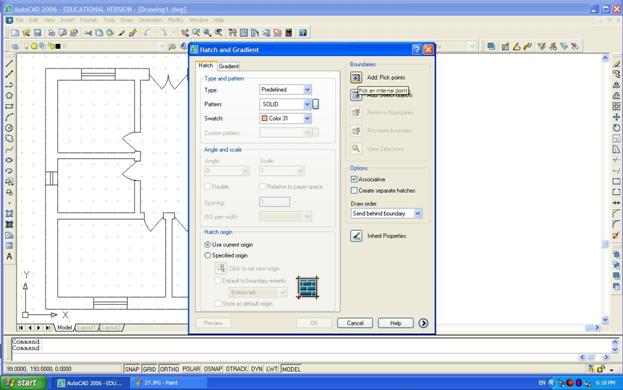Expand the Draw order dropdown
Viewport: 623px width, 390px height.
386,214
